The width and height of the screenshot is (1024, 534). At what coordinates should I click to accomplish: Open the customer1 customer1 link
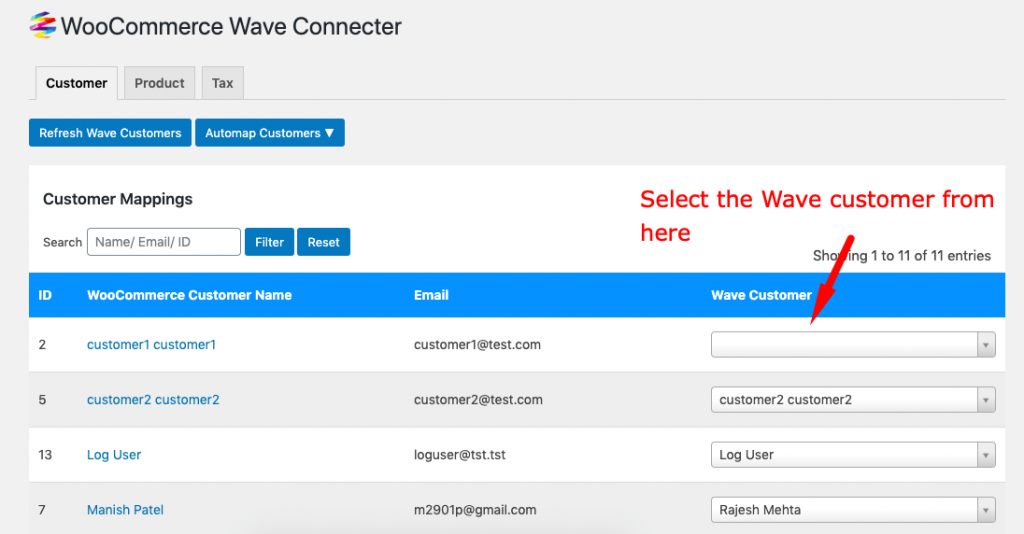coord(152,345)
